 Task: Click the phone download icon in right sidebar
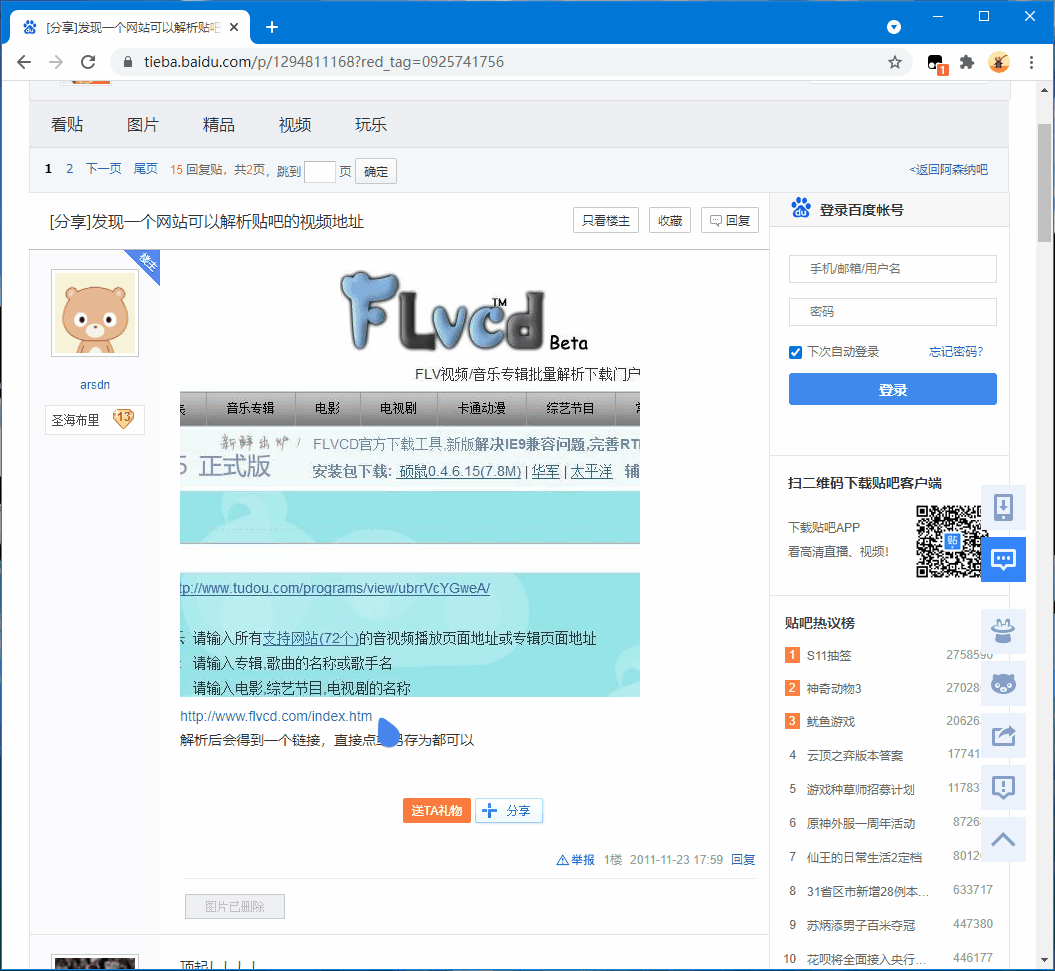[1003, 506]
